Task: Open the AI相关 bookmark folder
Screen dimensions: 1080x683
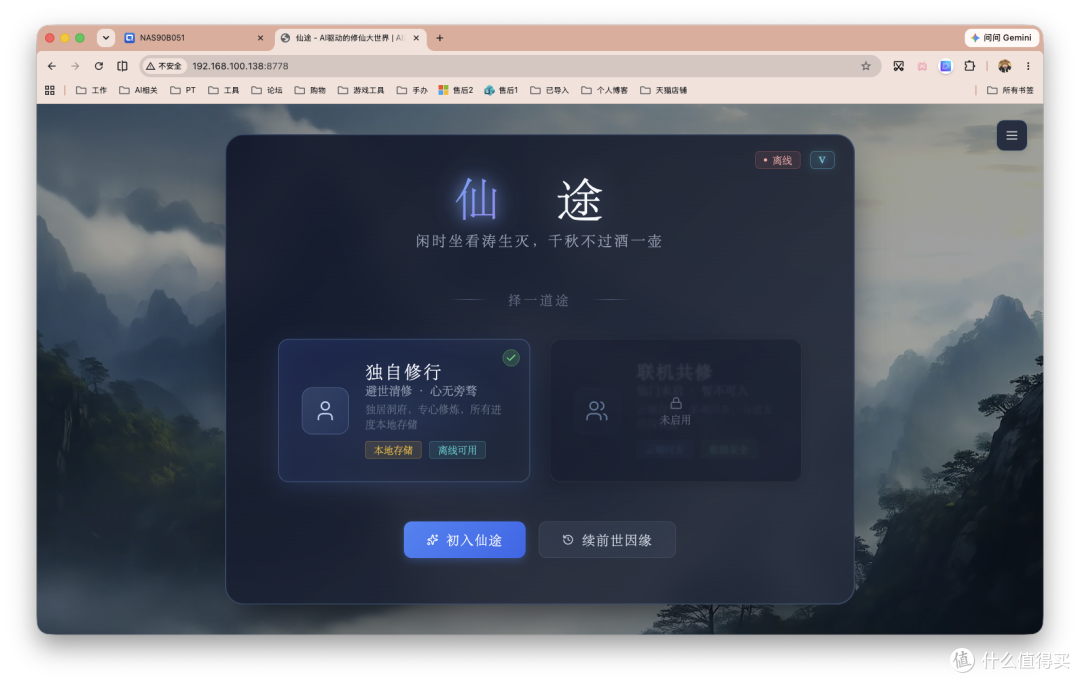Action: (x=138, y=90)
